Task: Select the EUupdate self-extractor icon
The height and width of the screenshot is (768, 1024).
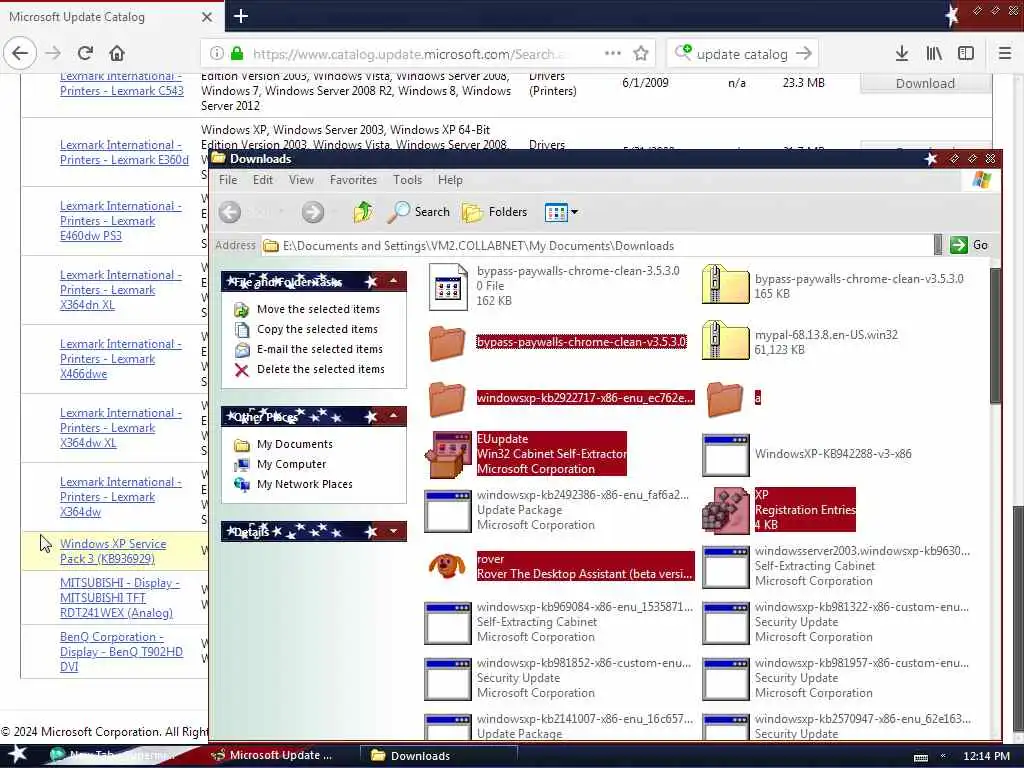Action: tap(447, 455)
